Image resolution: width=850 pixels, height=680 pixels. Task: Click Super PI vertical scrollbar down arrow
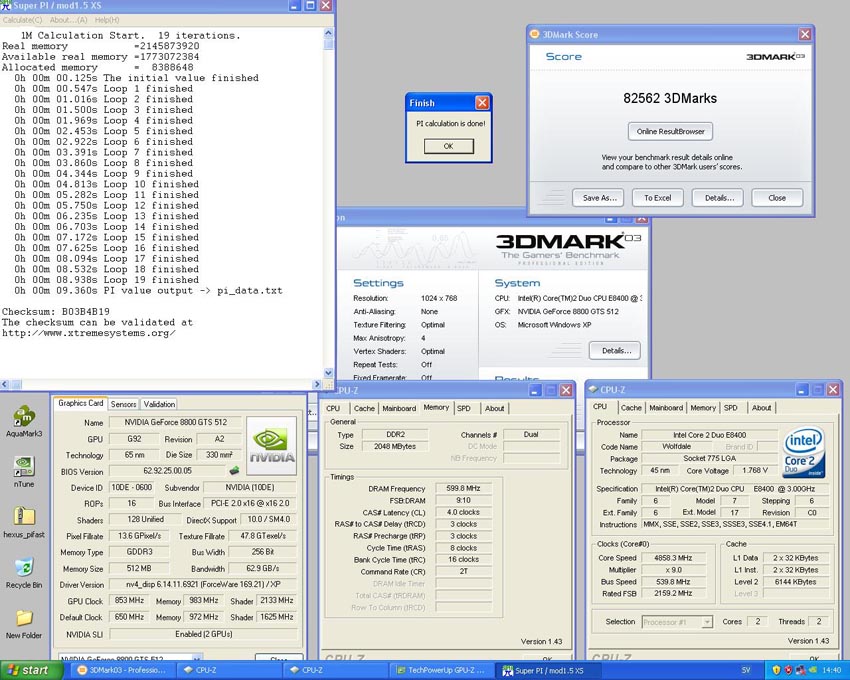point(328,373)
